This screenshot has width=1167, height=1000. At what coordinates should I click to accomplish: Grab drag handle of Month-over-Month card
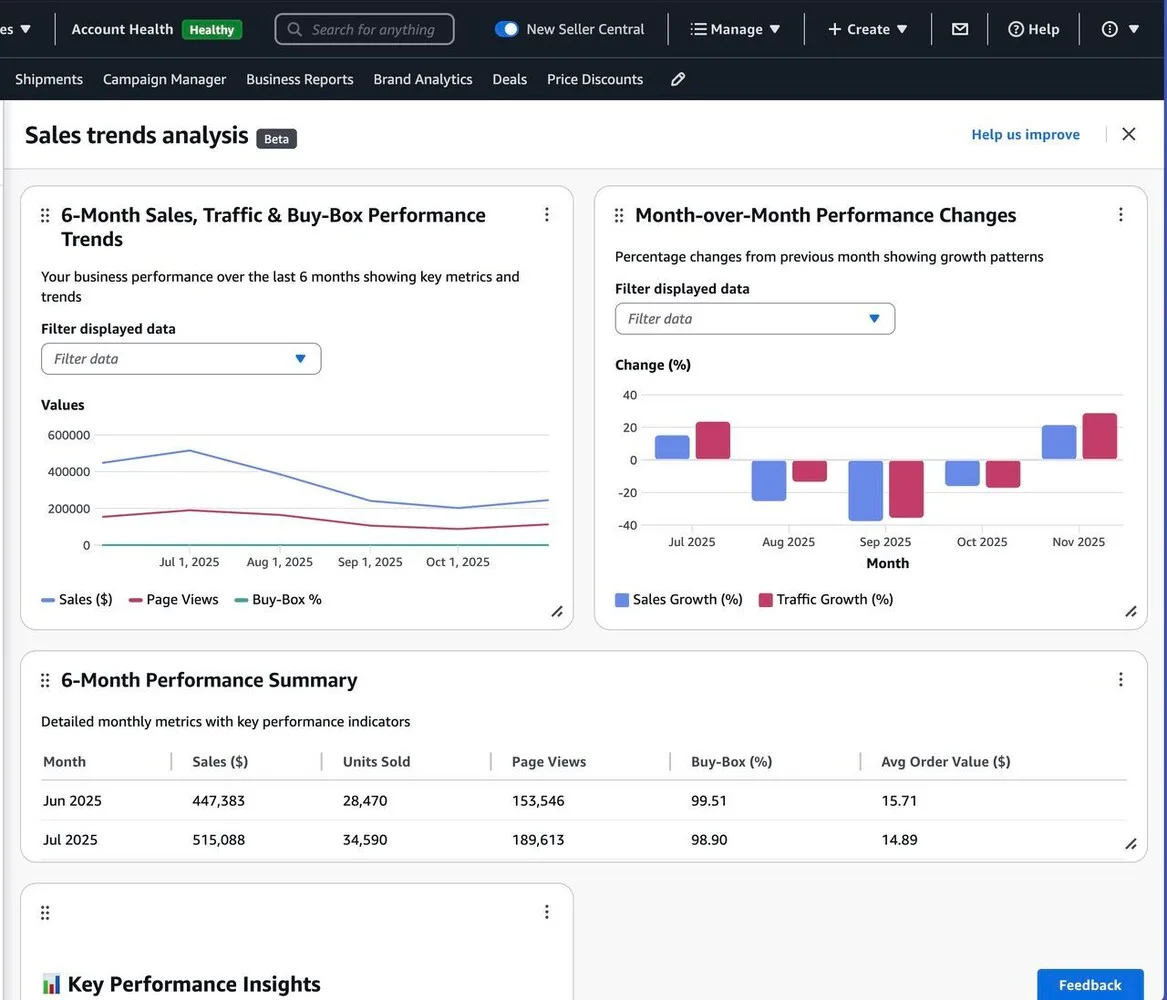click(618, 215)
